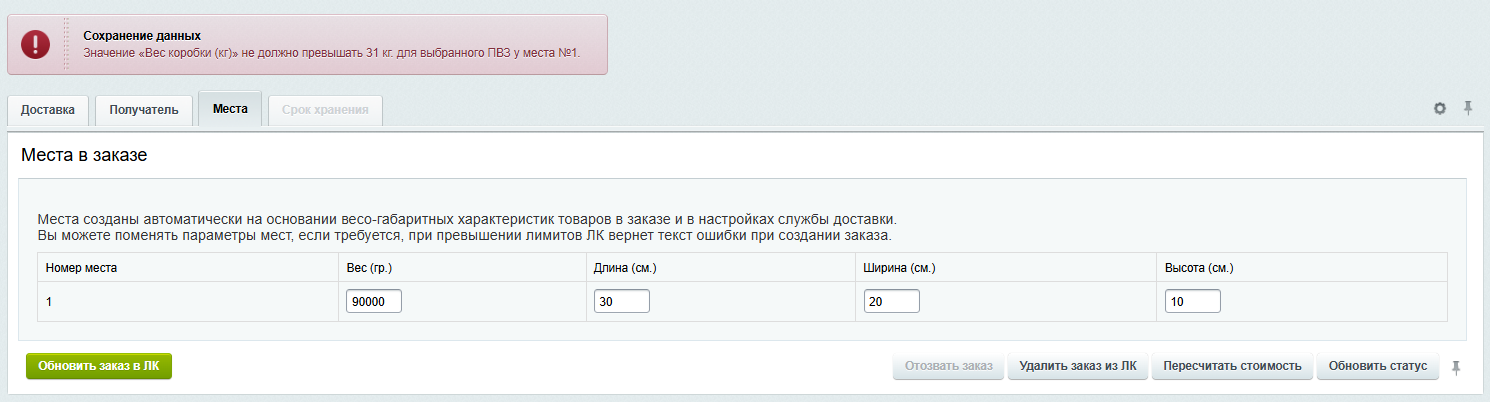Click Удалить заказ из ЛК button
This screenshot has width=1490, height=402.
[1078, 366]
